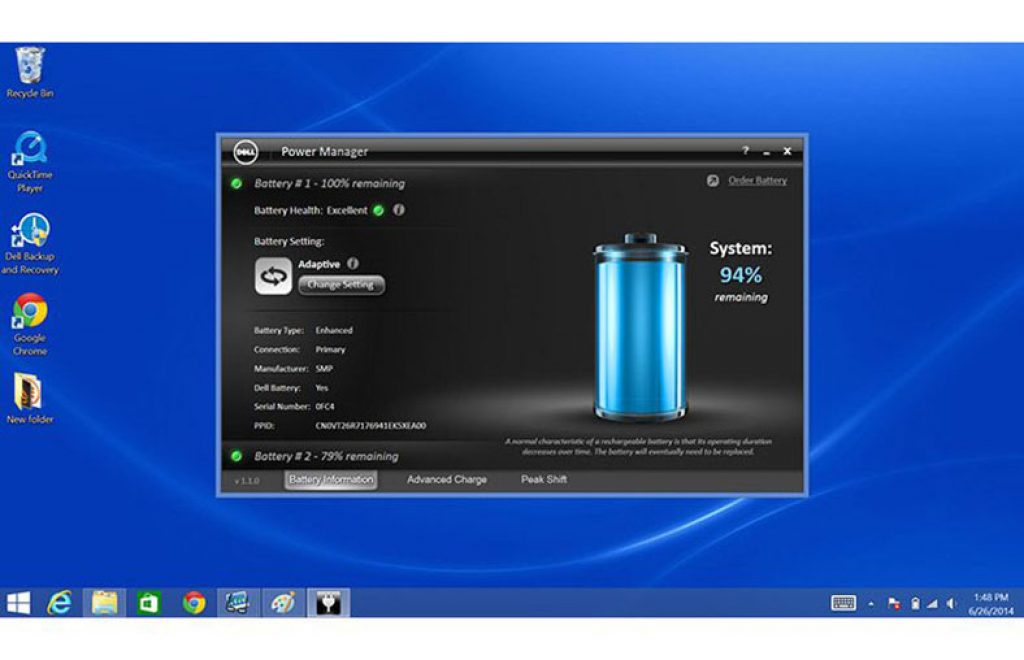Screen dimensions: 1024x660
Task: Expand the Battery # 2 section
Action: (x=326, y=456)
